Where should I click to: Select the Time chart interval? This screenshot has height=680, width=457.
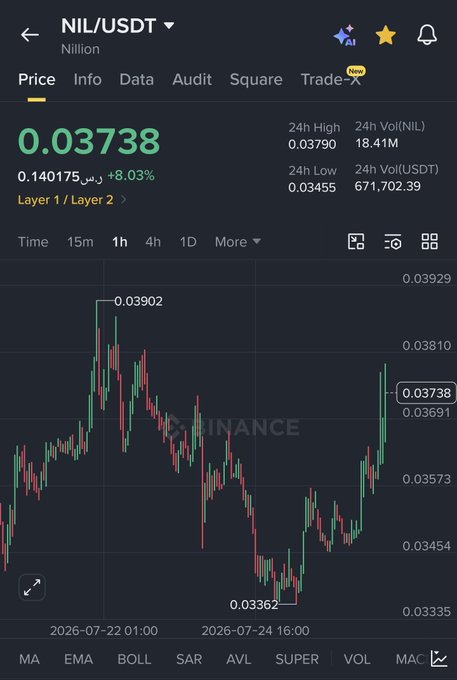point(33,242)
